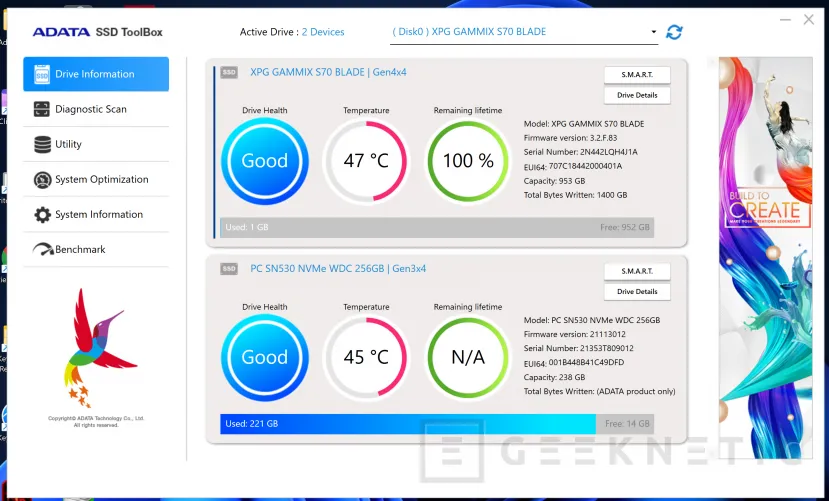Click the Serial Number: 2N442LQH4J1A text
Image resolution: width=829 pixels, height=501 pixels.
pos(581,152)
